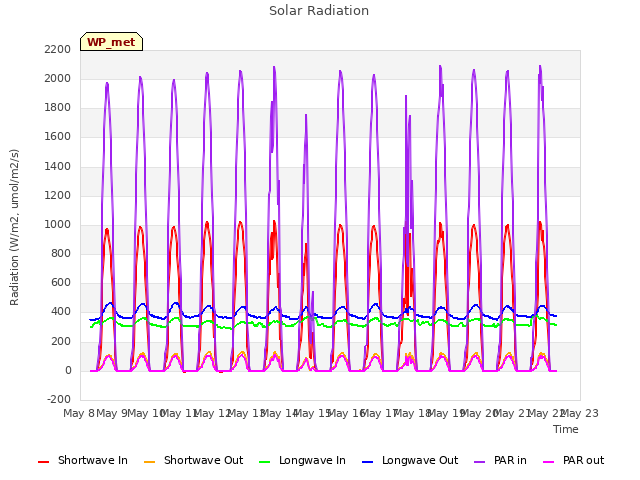The height and width of the screenshot is (480, 640).
Task: Click the Radiation y-axis label
Action: pyautogui.click(x=14, y=227)
